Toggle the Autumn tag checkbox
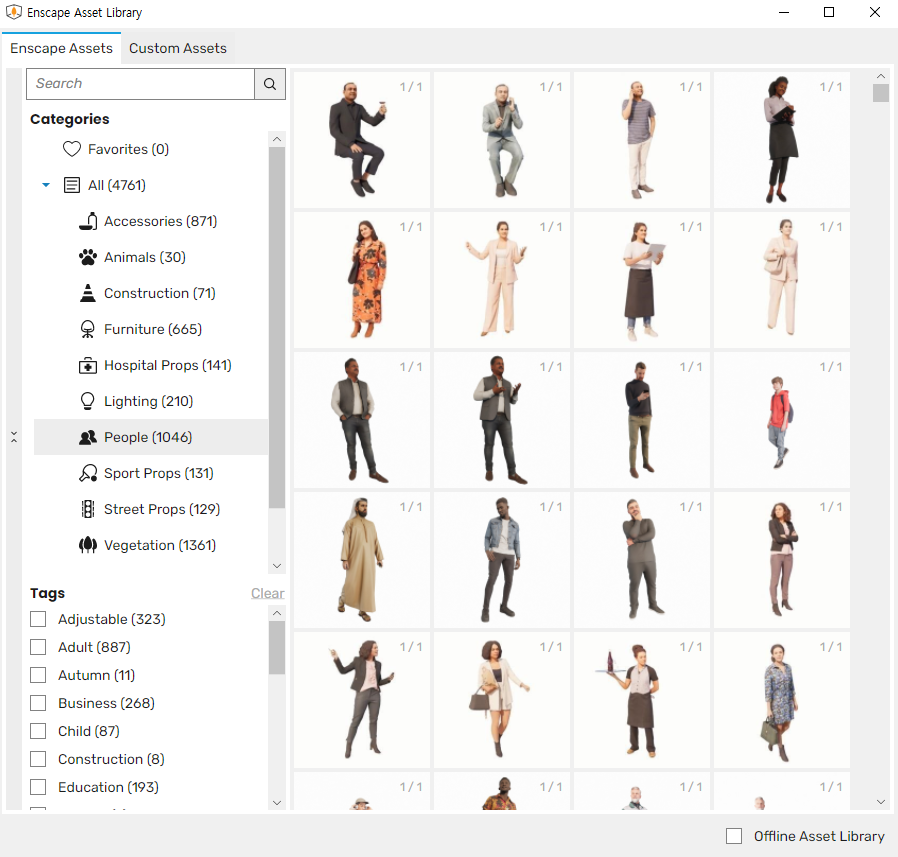 [x=38, y=675]
